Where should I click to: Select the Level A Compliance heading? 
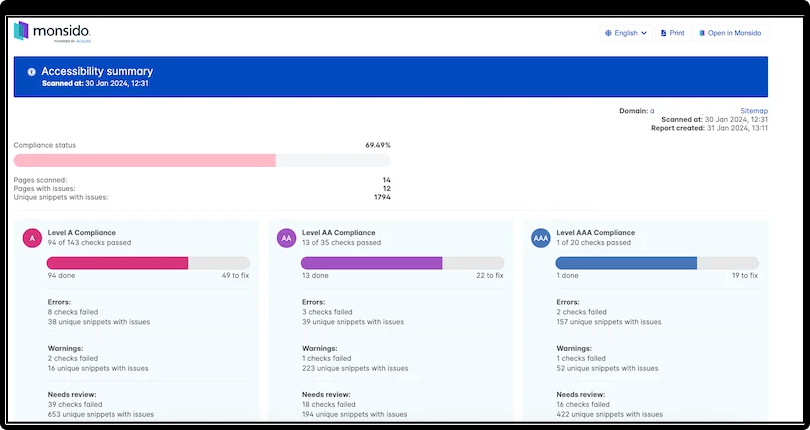click(x=83, y=232)
